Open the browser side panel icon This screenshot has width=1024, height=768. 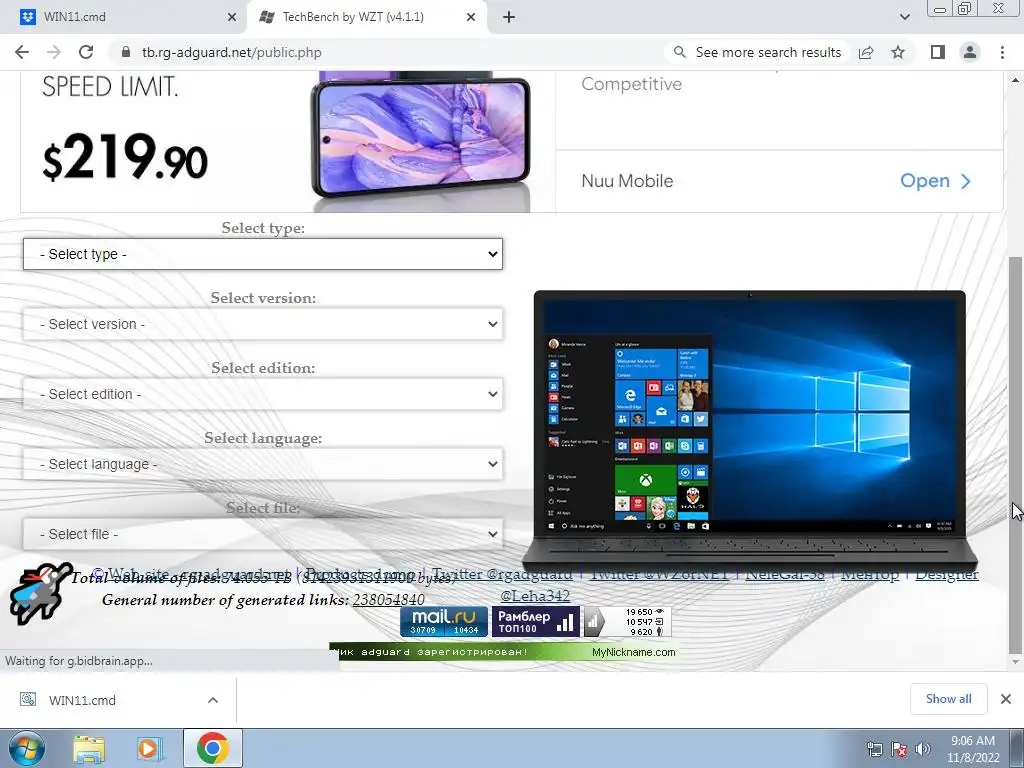[938, 52]
